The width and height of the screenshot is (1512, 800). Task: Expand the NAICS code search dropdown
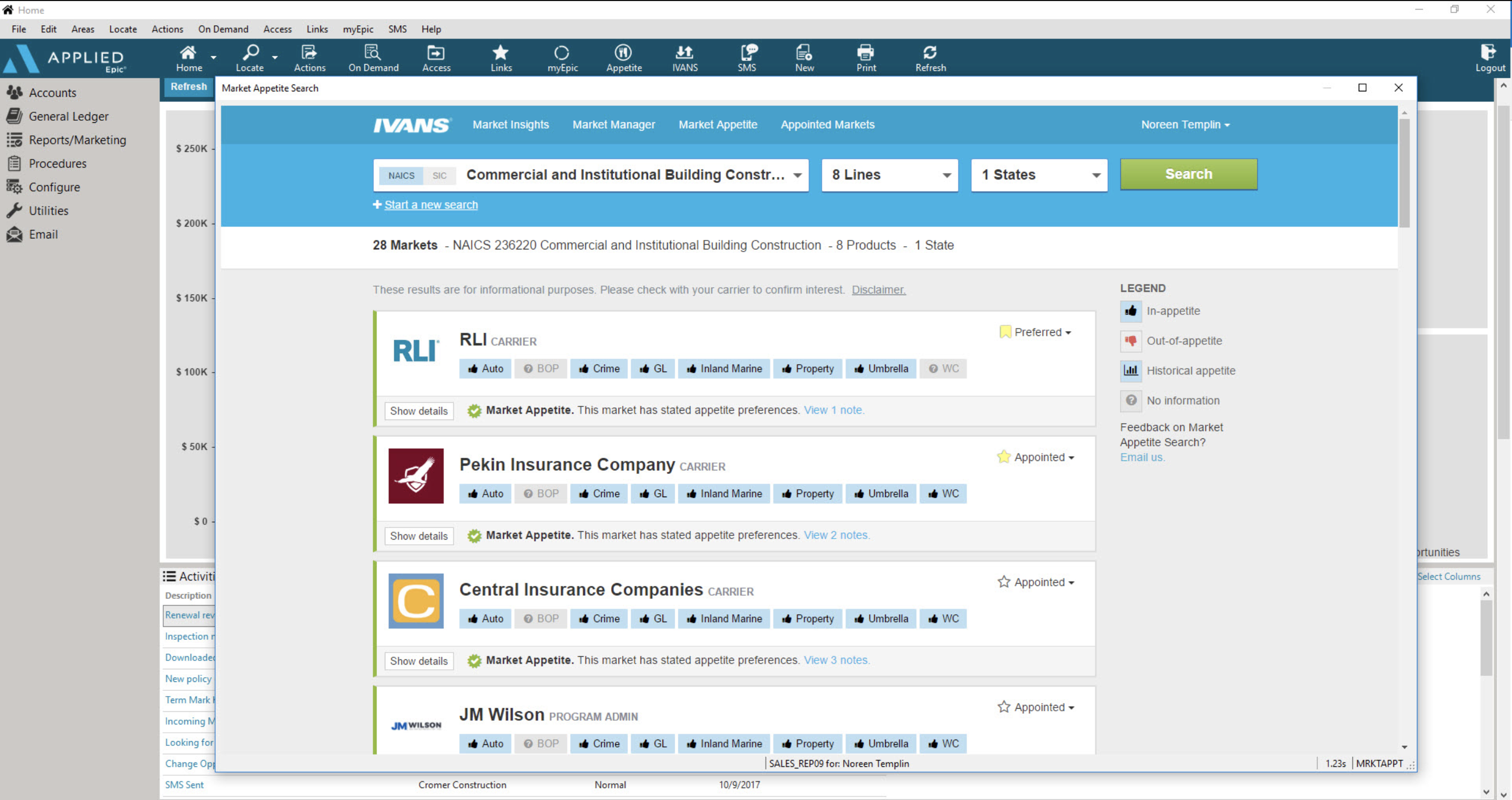pos(798,174)
